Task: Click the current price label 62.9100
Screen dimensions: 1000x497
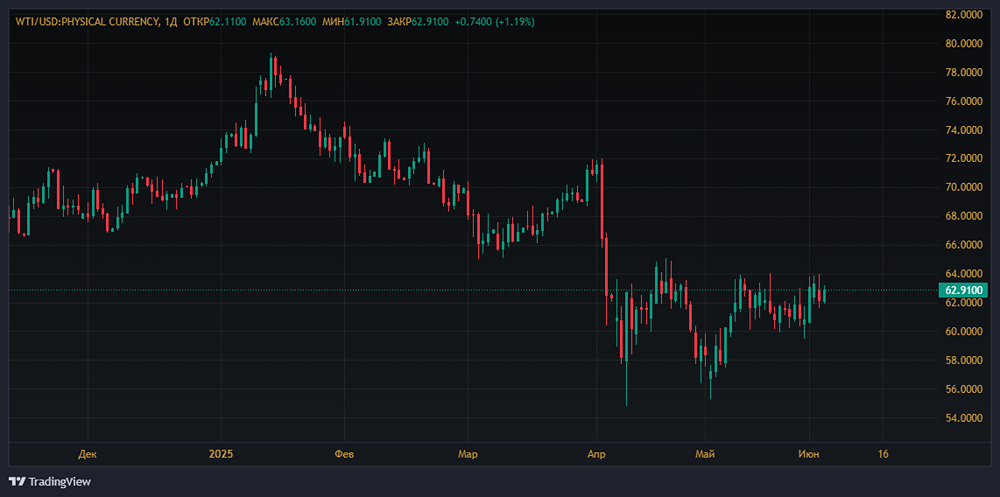Action: coord(963,290)
